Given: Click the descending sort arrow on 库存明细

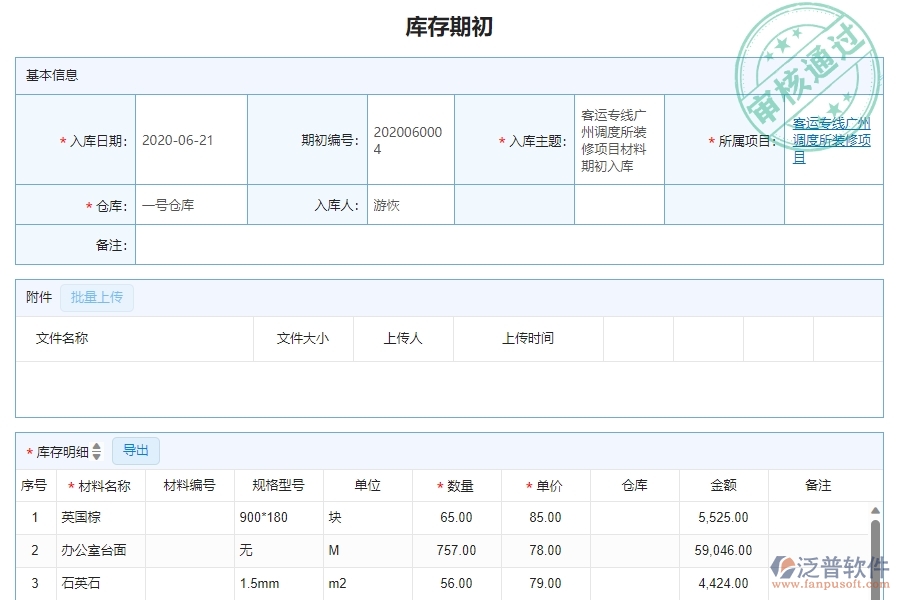Looking at the screenshot, I should click(96, 456).
